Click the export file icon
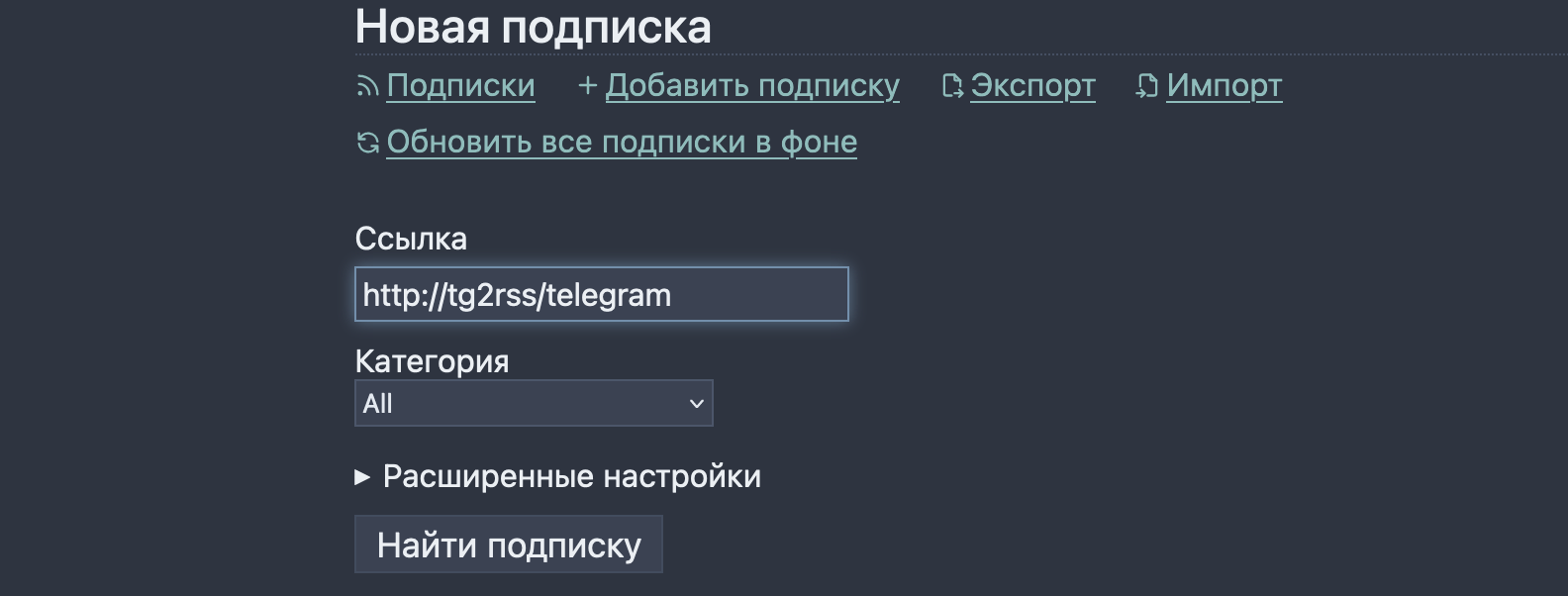The width and height of the screenshot is (1568, 596). [952, 86]
